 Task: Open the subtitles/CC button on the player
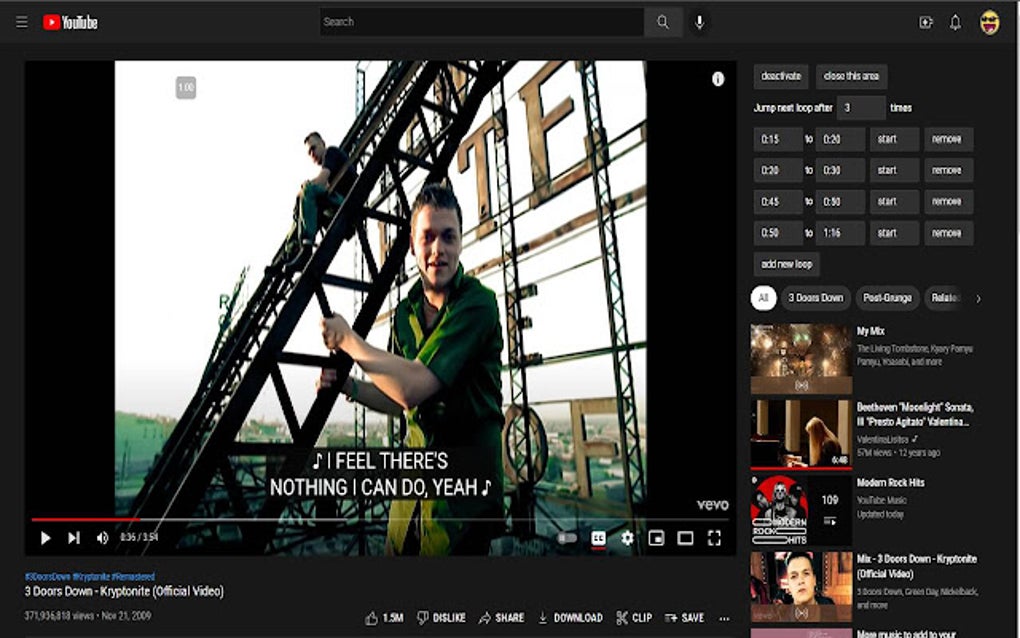597,537
